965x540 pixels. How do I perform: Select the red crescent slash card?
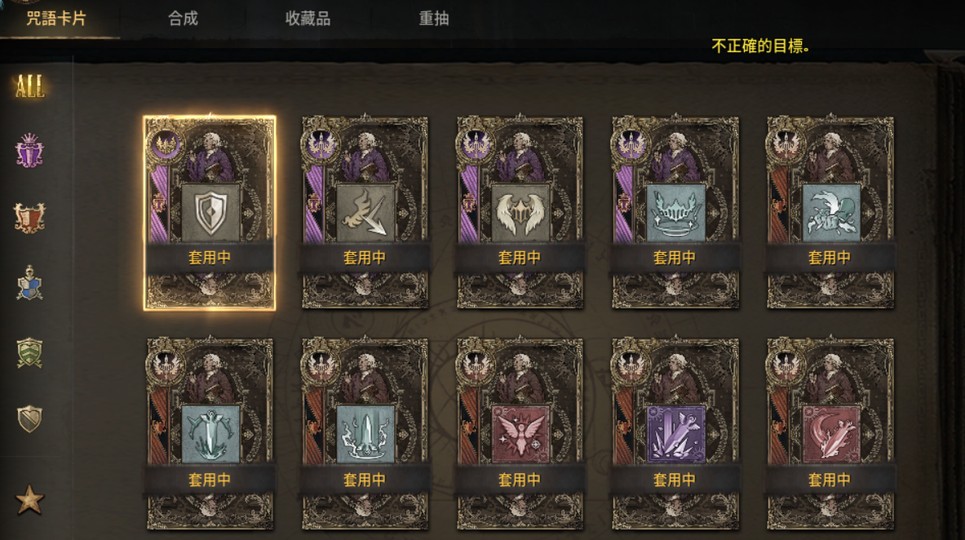click(x=830, y=433)
